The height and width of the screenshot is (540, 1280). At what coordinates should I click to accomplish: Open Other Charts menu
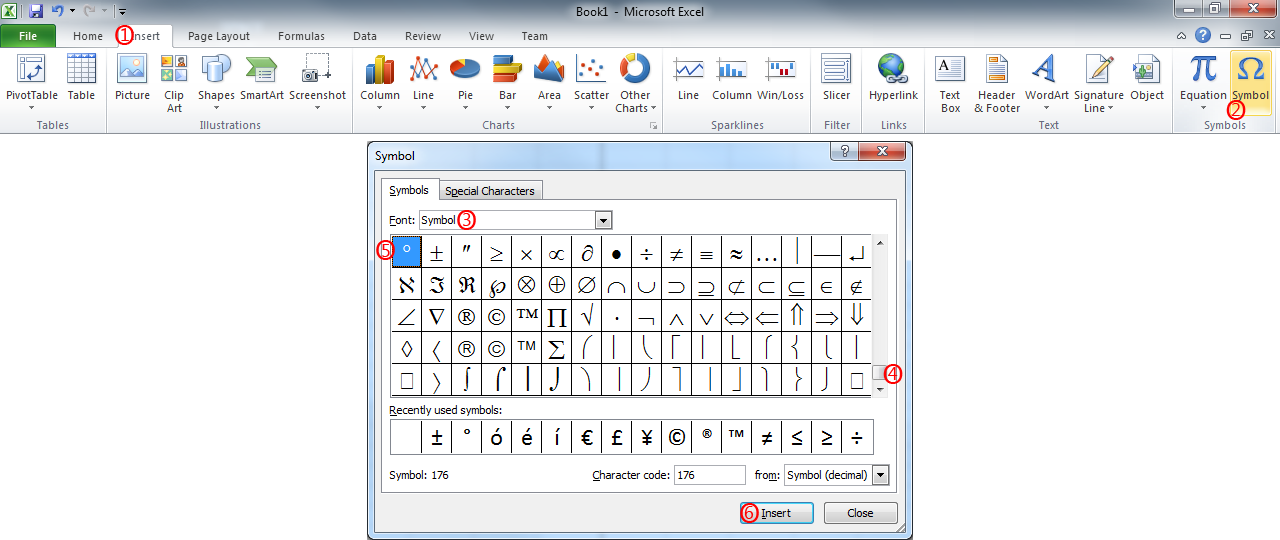(634, 84)
